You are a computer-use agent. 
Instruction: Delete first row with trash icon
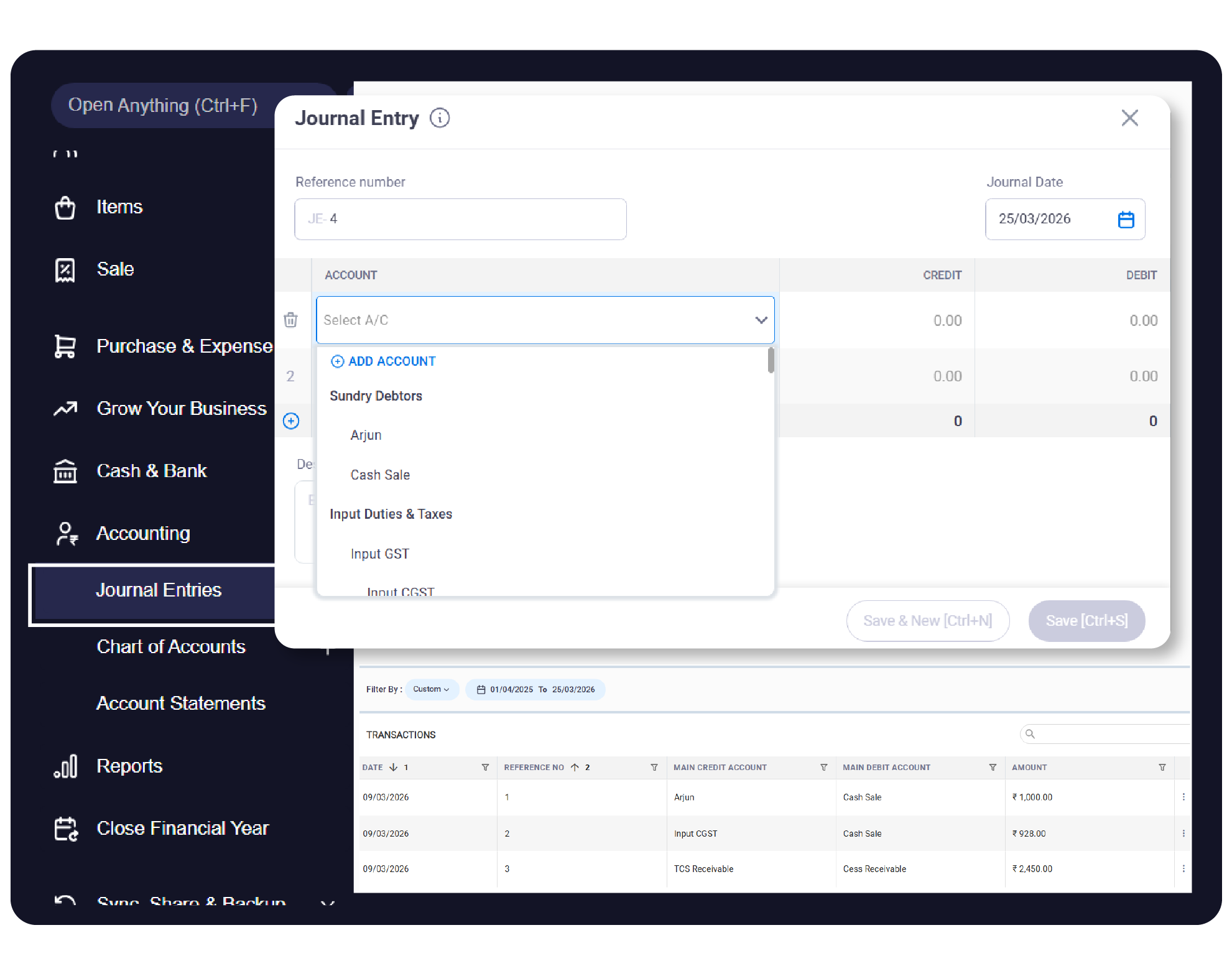click(290, 320)
